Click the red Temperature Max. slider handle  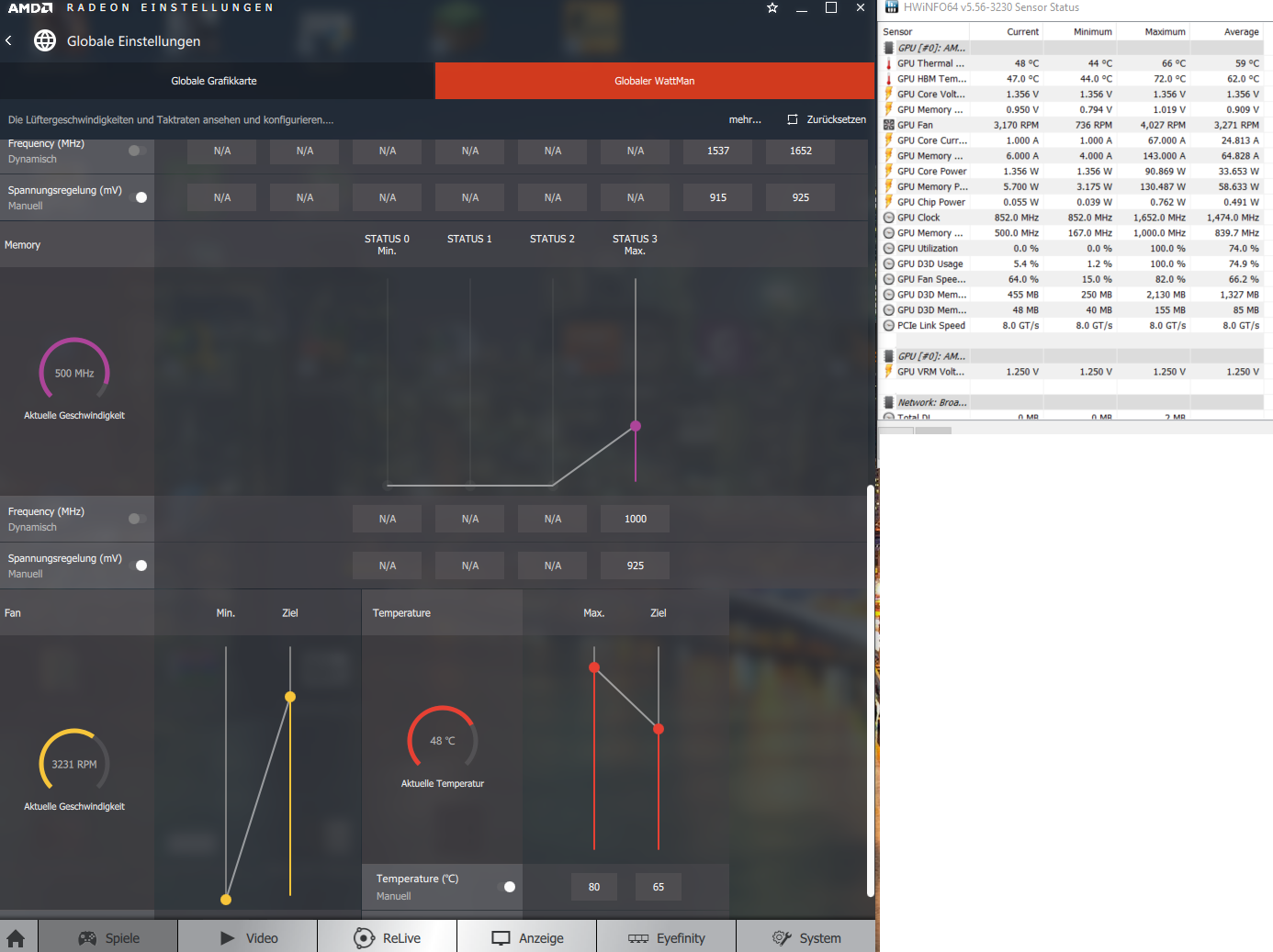(594, 667)
